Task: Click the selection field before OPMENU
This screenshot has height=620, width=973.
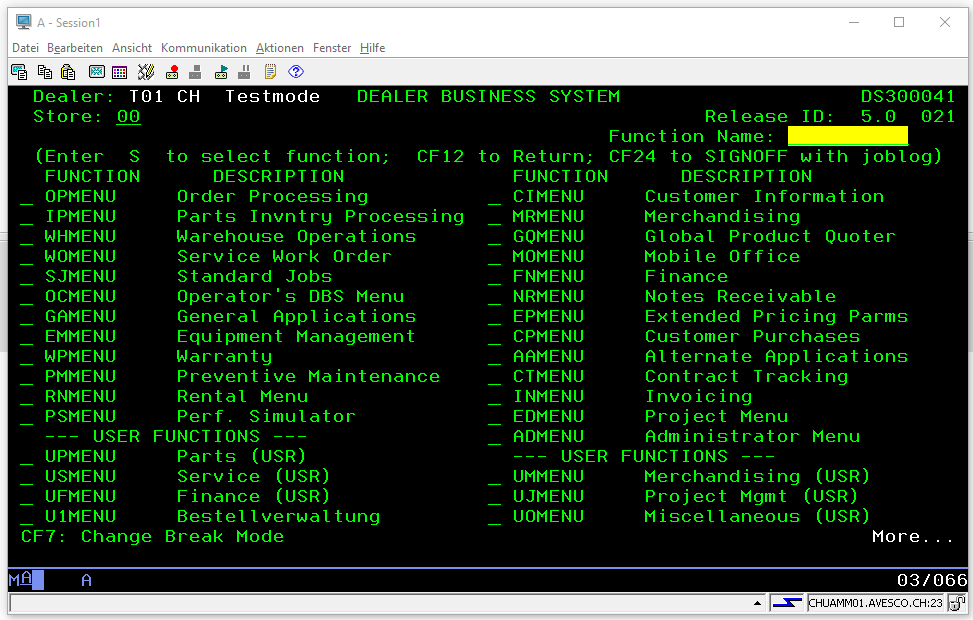Action: (x=26, y=197)
